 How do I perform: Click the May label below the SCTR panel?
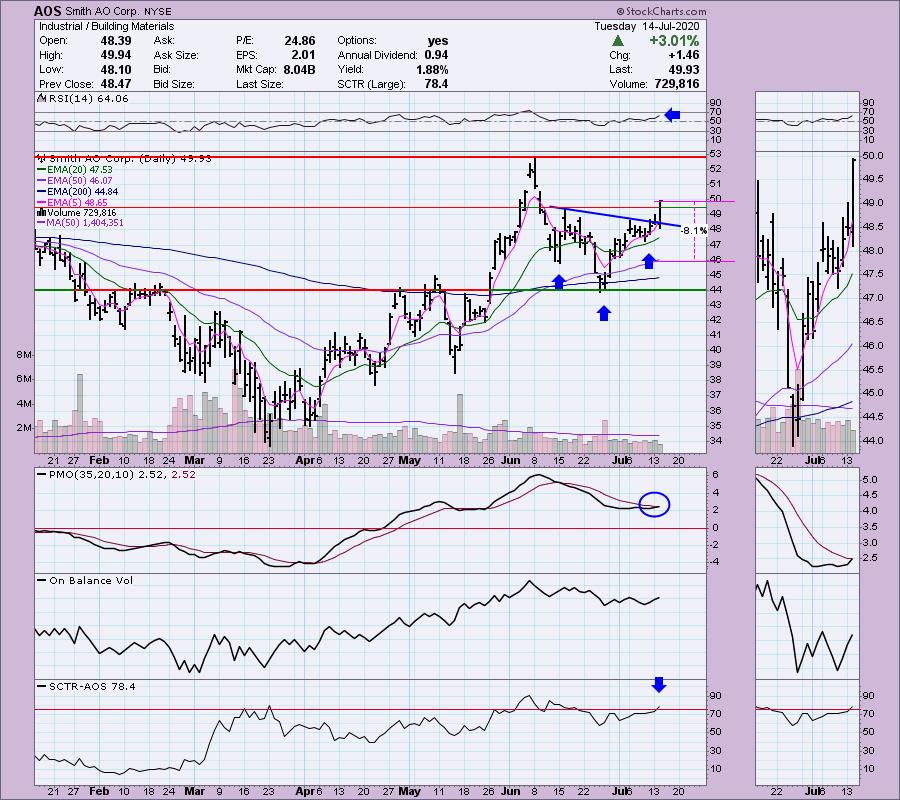coord(409,791)
